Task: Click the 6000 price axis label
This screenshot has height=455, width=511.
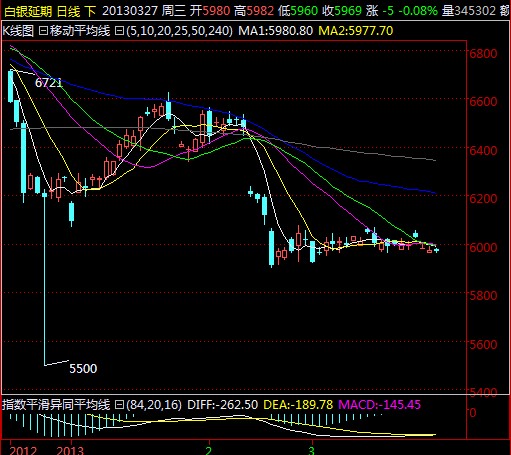Action: pos(483,247)
